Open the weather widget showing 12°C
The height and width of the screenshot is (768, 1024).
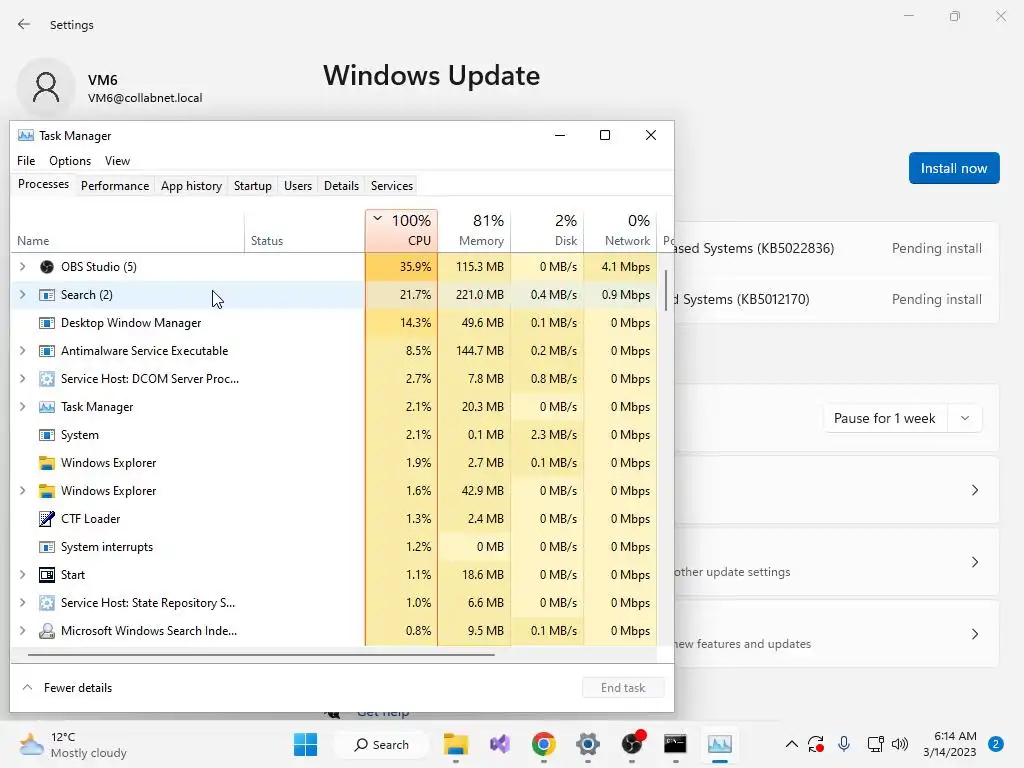pyautogui.click(x=73, y=744)
